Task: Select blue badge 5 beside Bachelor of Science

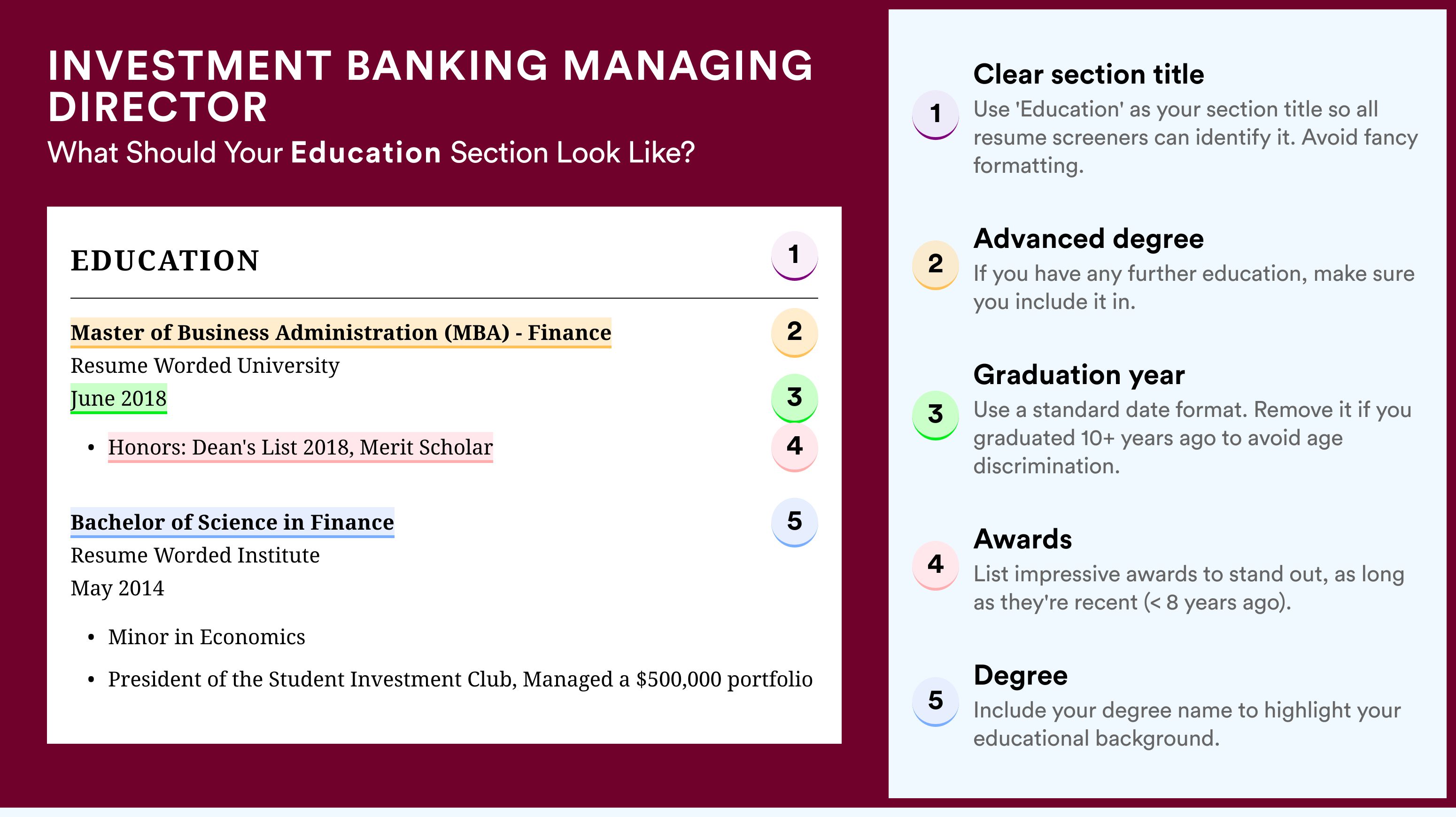Action: (794, 523)
